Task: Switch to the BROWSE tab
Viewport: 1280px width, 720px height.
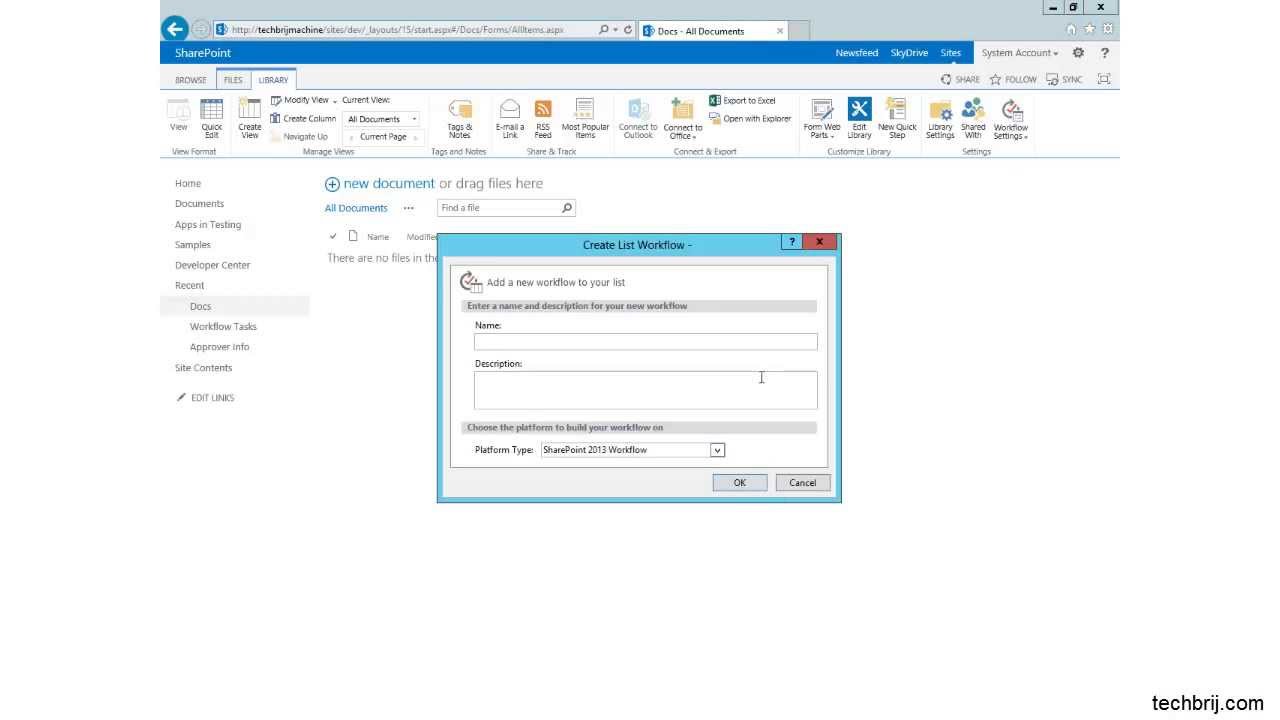Action: pos(190,79)
